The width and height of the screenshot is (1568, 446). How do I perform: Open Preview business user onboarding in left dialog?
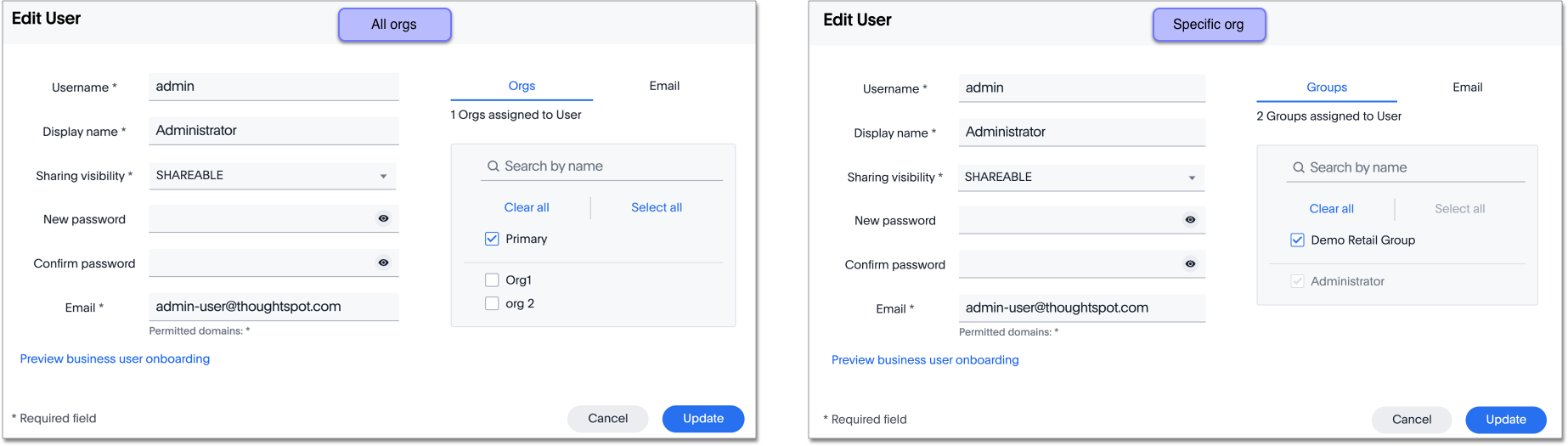coord(115,359)
